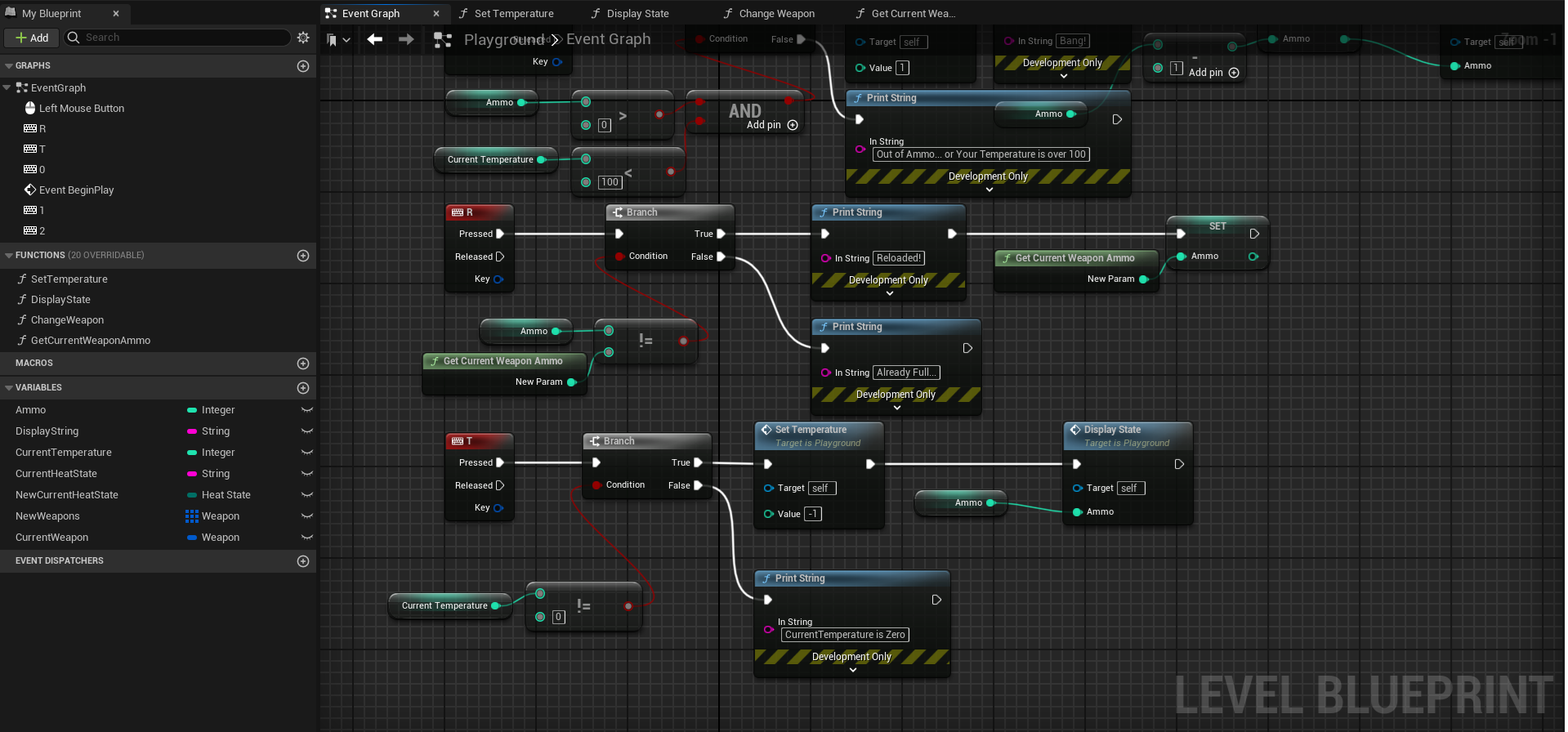
Task: Click Add pin on the AND node
Action: (772, 125)
